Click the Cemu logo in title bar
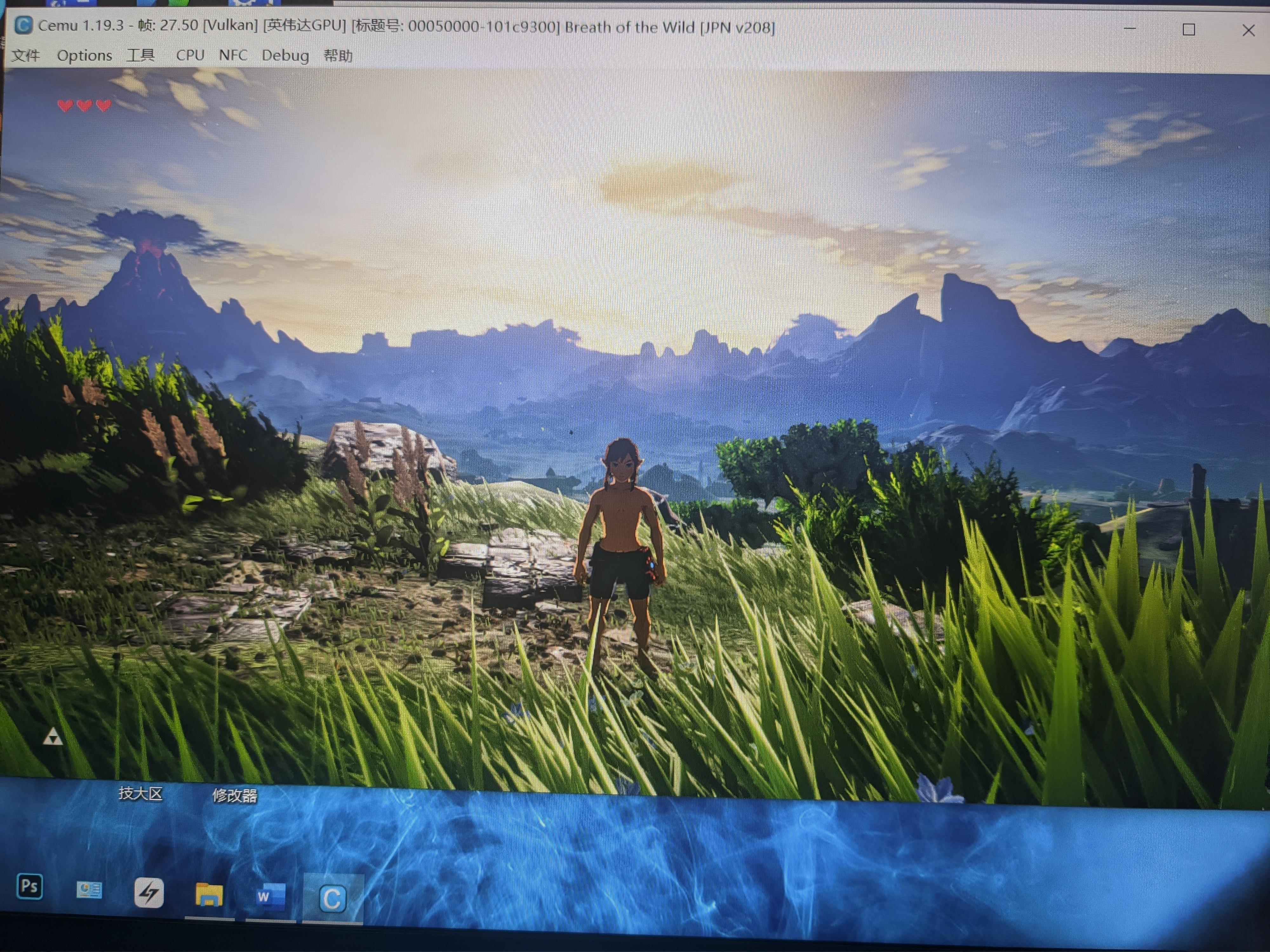Viewport: 1270px width, 952px height. pos(23,25)
